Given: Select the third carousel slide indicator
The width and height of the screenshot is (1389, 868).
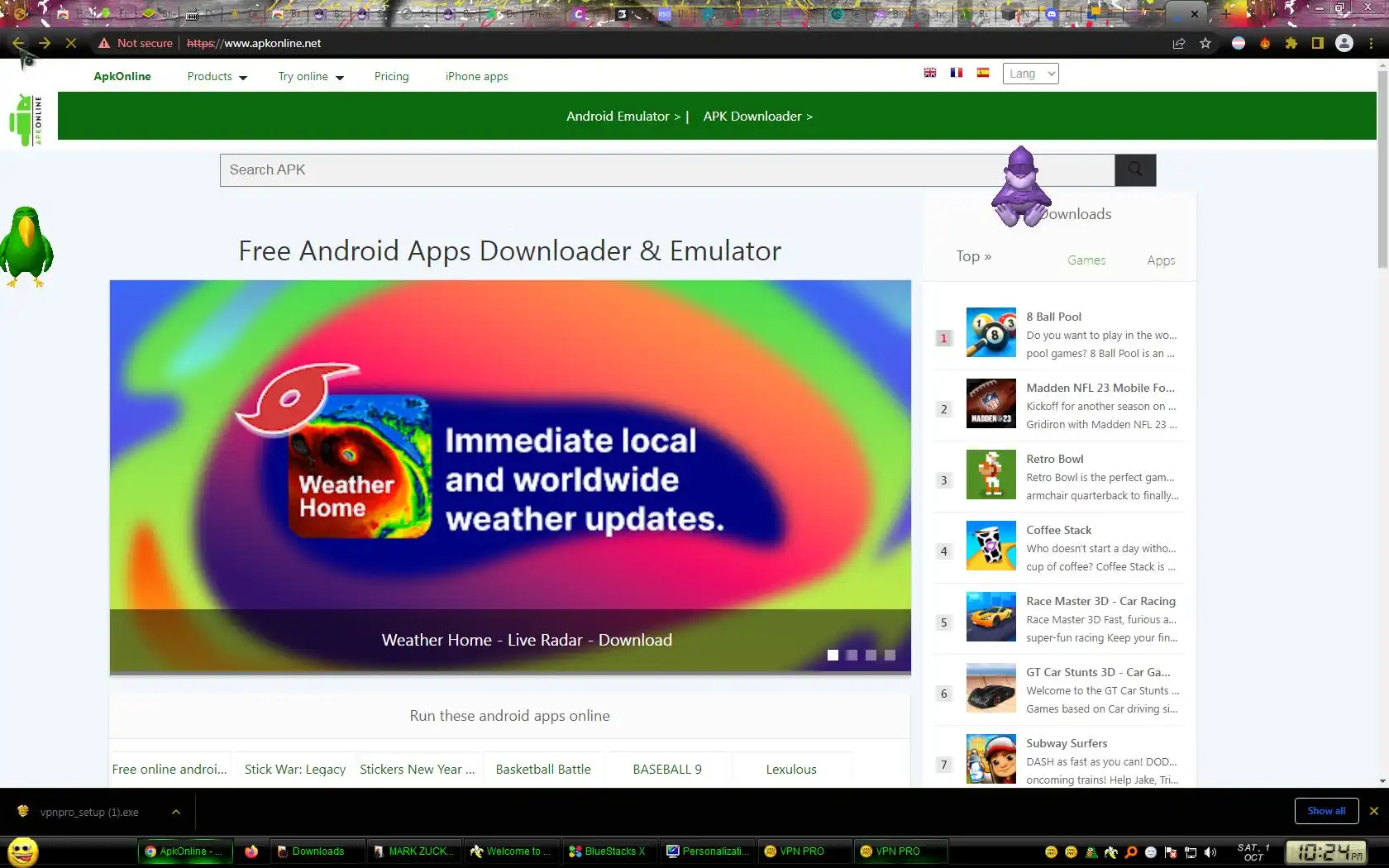Looking at the screenshot, I should click(x=871, y=656).
